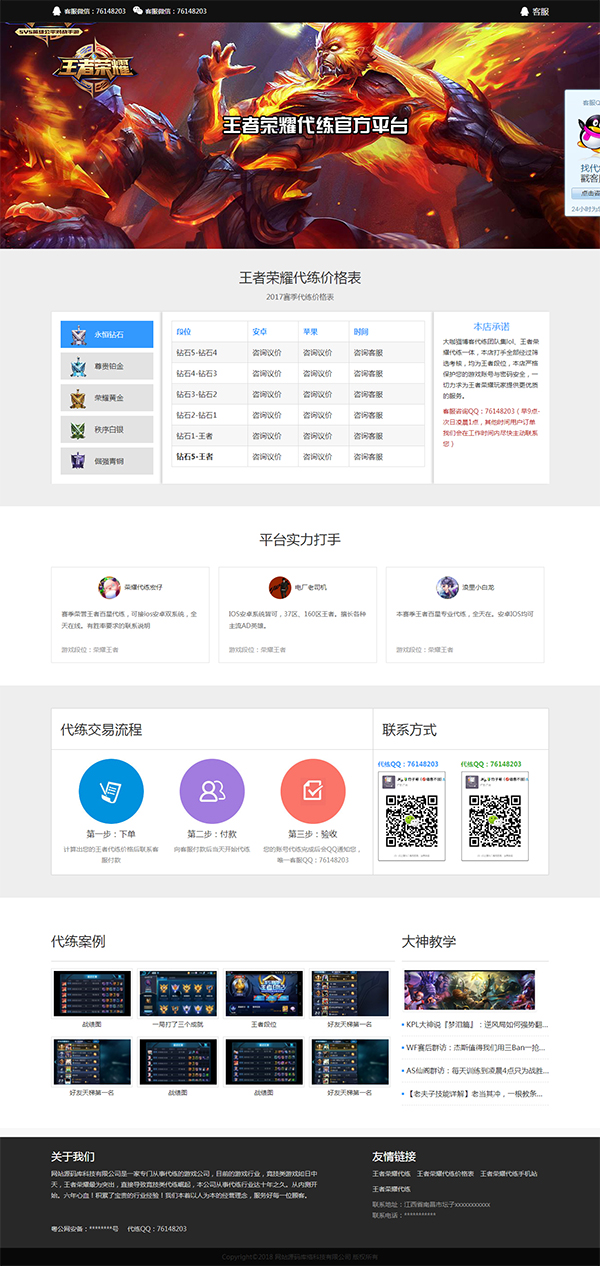Click the 安卓 column header

pos(260,332)
